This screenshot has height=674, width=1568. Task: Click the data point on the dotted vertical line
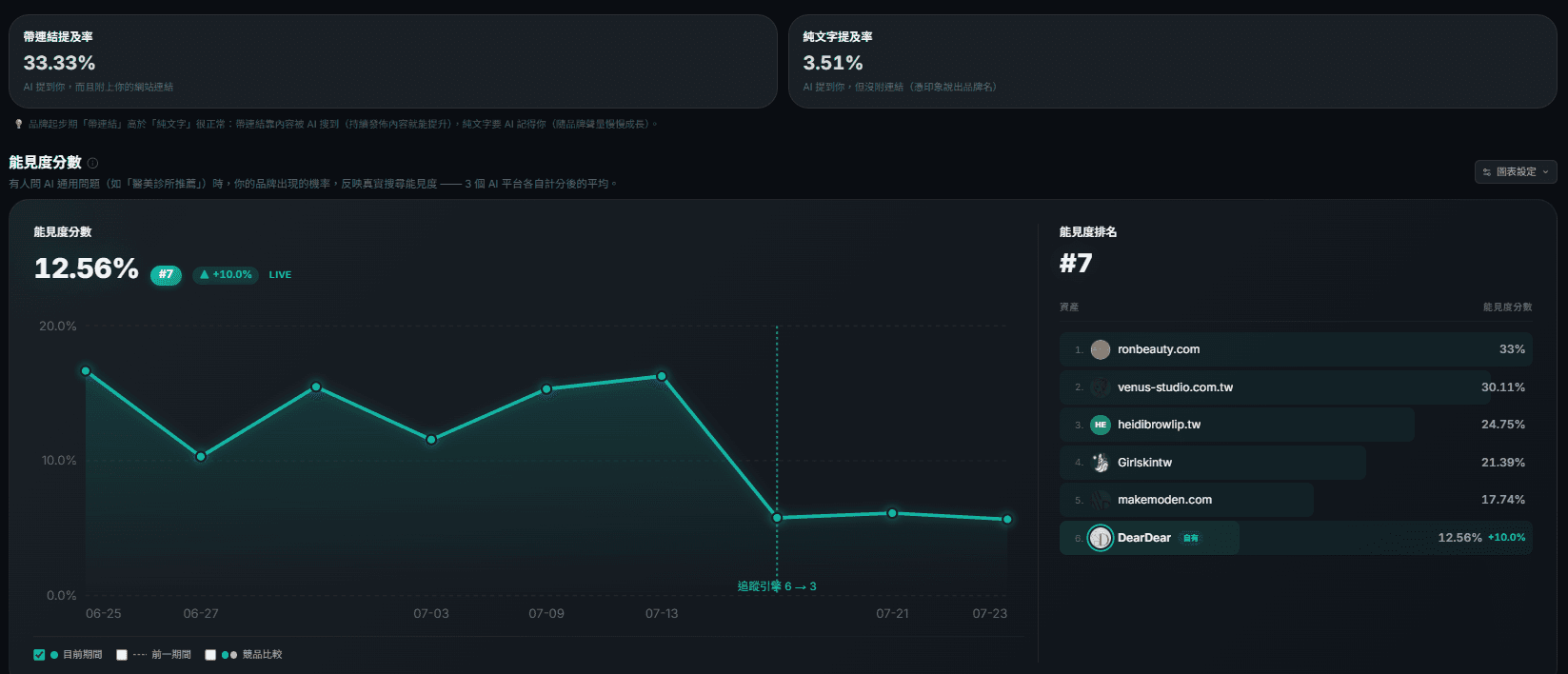(x=777, y=518)
